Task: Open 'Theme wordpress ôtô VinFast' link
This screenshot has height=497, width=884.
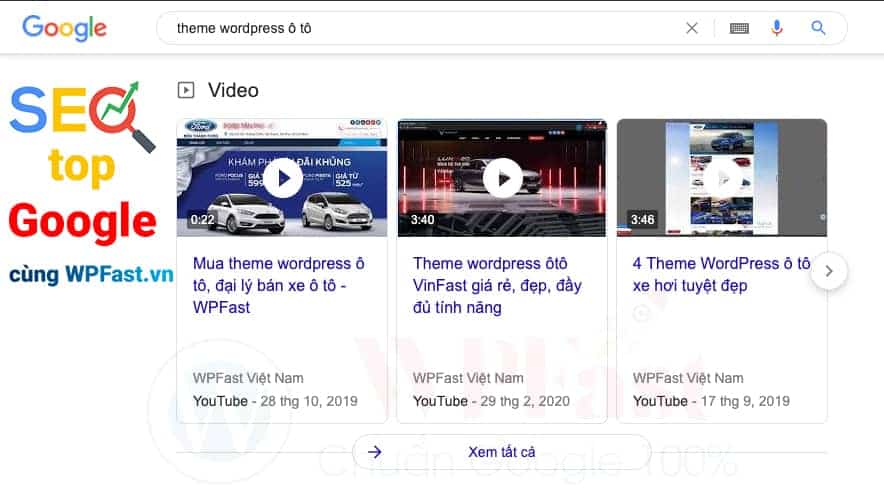Action: 495,285
